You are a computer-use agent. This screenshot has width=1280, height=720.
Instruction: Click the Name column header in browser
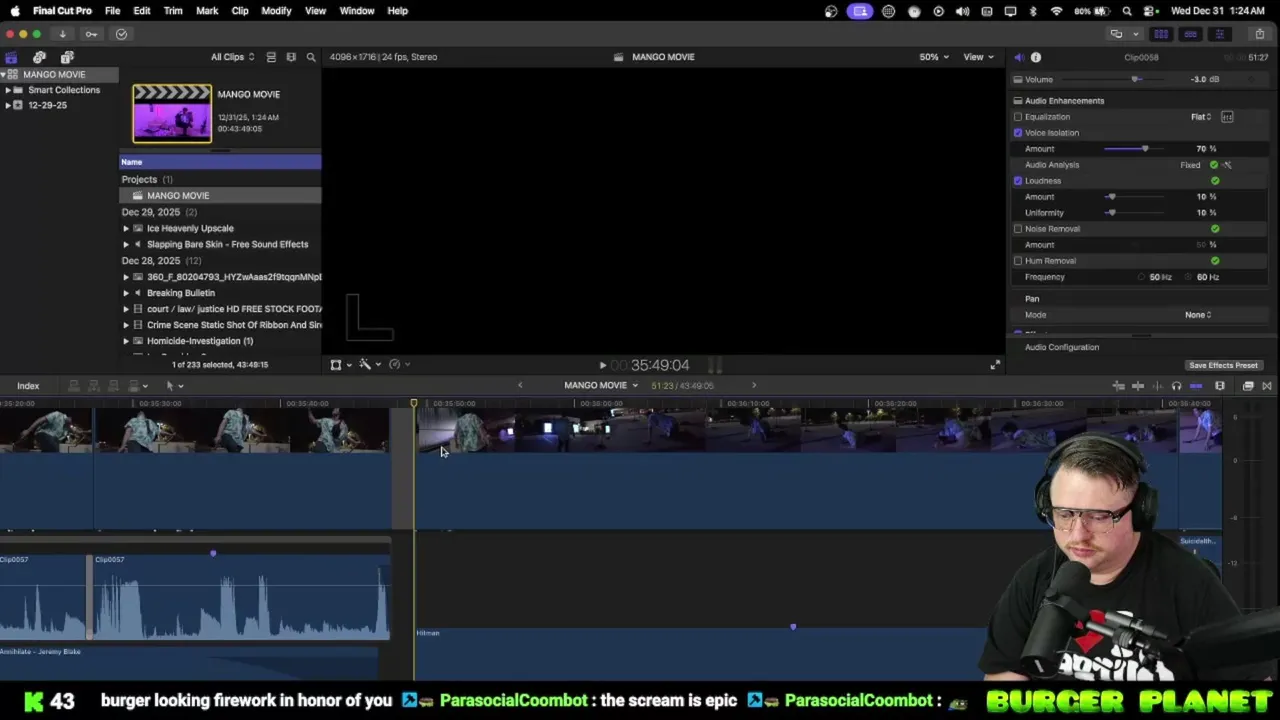click(220, 162)
